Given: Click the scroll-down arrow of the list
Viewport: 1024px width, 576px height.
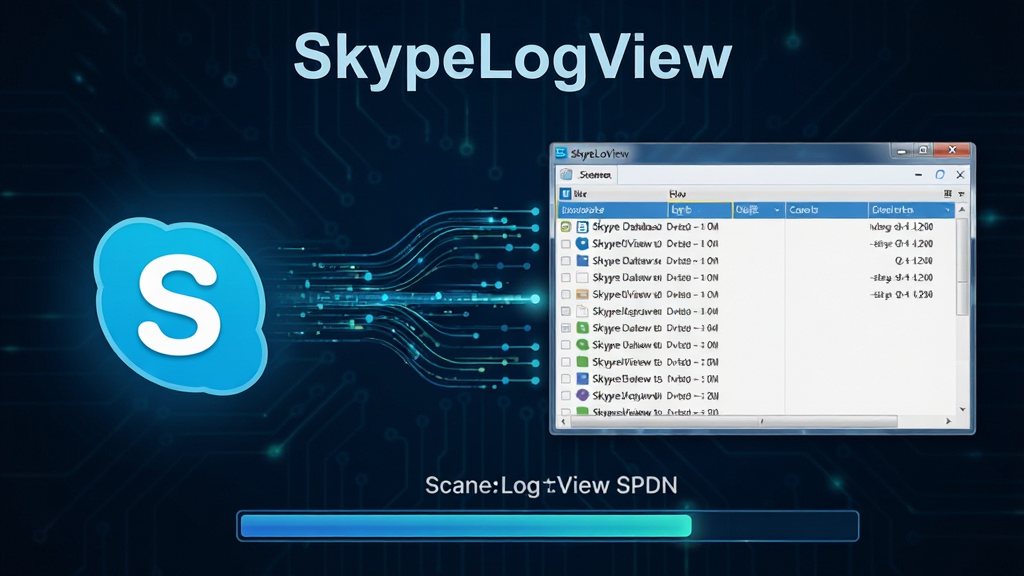Looking at the screenshot, I should [962, 409].
